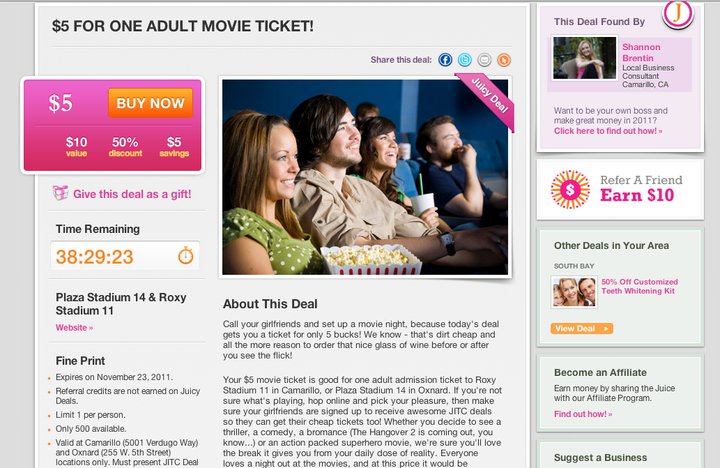Click the circular J logo badge

[678, 13]
